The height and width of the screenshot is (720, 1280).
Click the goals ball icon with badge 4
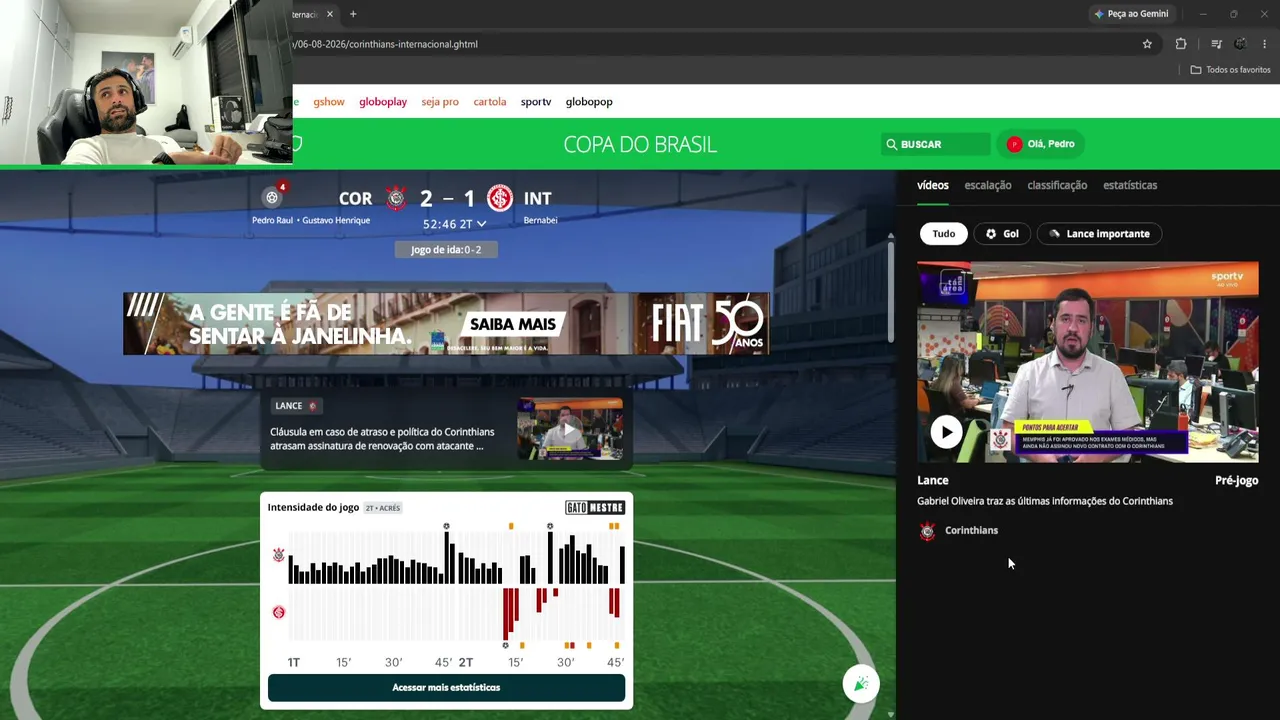(272, 197)
